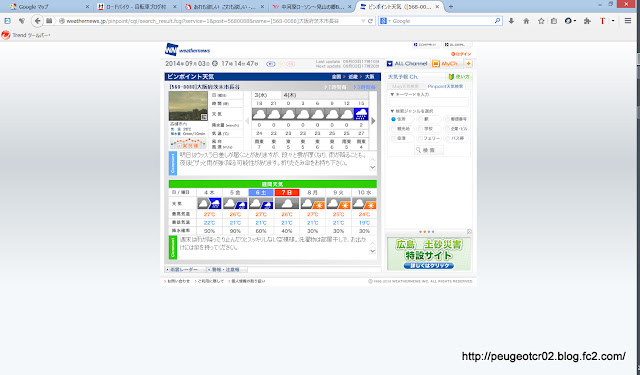Collapse the search genre selection triangle
The width and height of the screenshot is (640, 375).
coord(392,111)
